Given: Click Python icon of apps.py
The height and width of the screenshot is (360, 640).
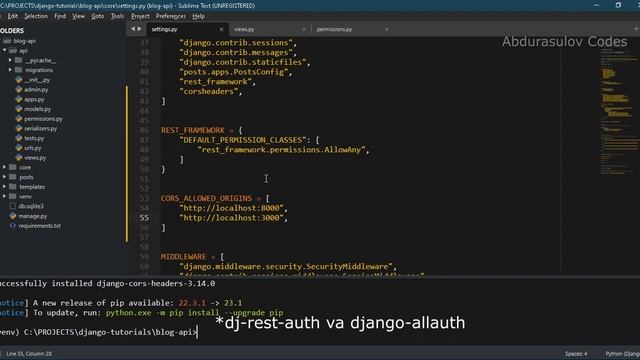Looking at the screenshot, I should [x=19, y=99].
